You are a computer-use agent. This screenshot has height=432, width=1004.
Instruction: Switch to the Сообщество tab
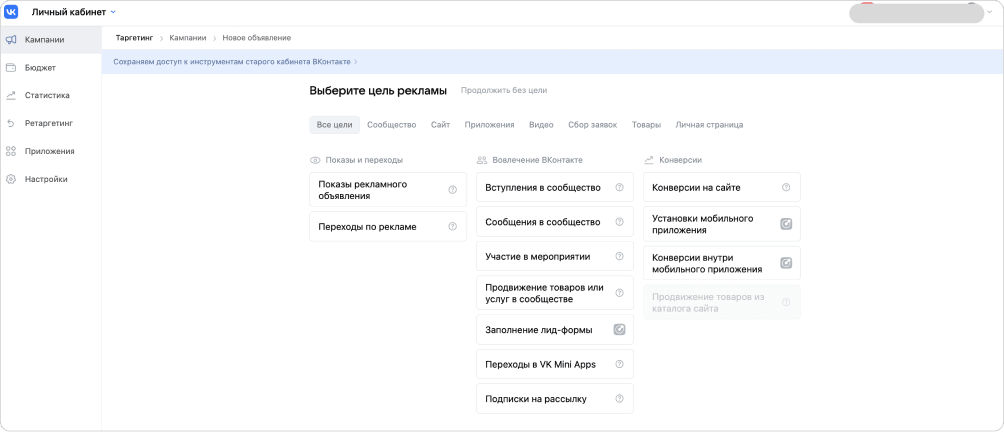click(391, 125)
